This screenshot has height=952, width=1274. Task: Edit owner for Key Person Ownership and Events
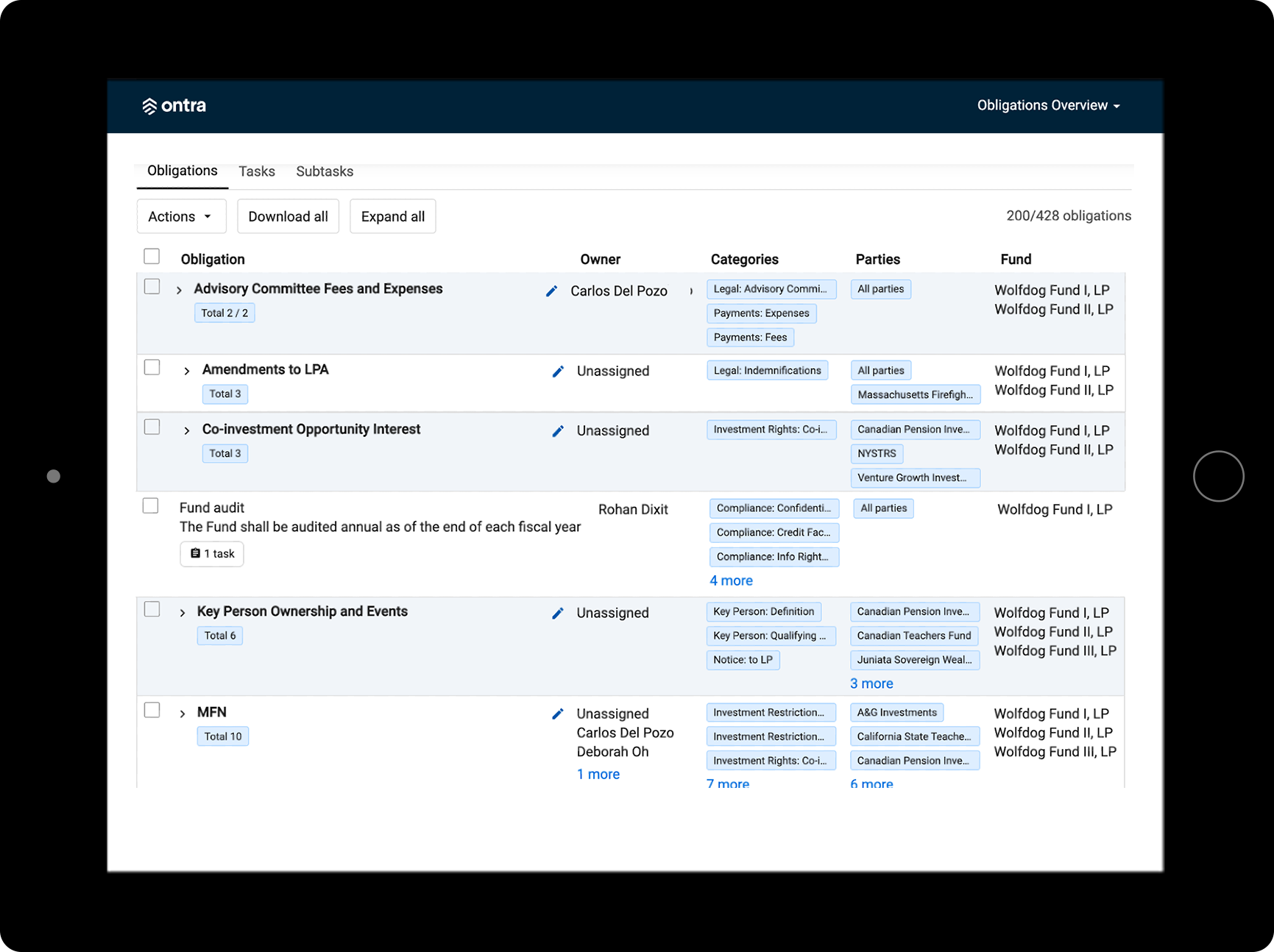(558, 614)
